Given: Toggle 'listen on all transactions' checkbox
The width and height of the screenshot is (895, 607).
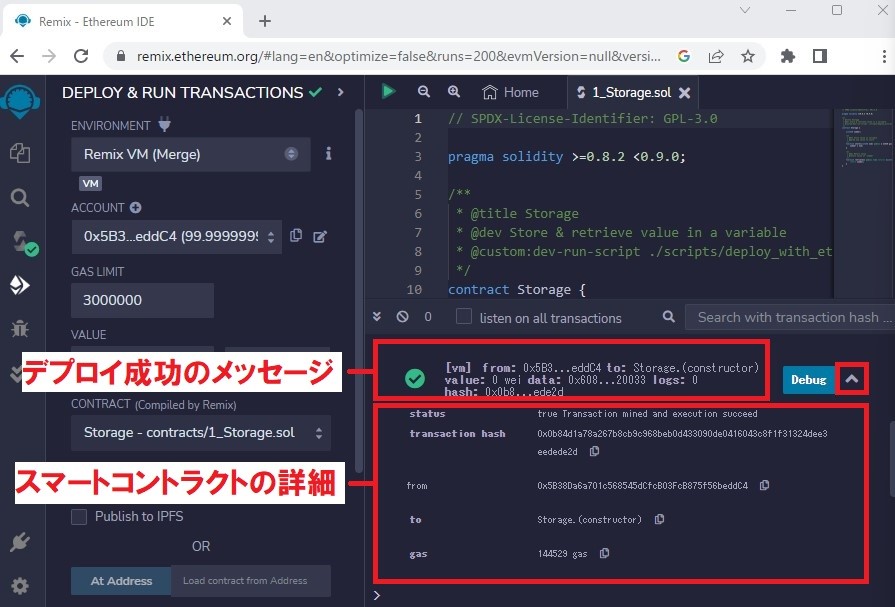Looking at the screenshot, I should point(463,316).
